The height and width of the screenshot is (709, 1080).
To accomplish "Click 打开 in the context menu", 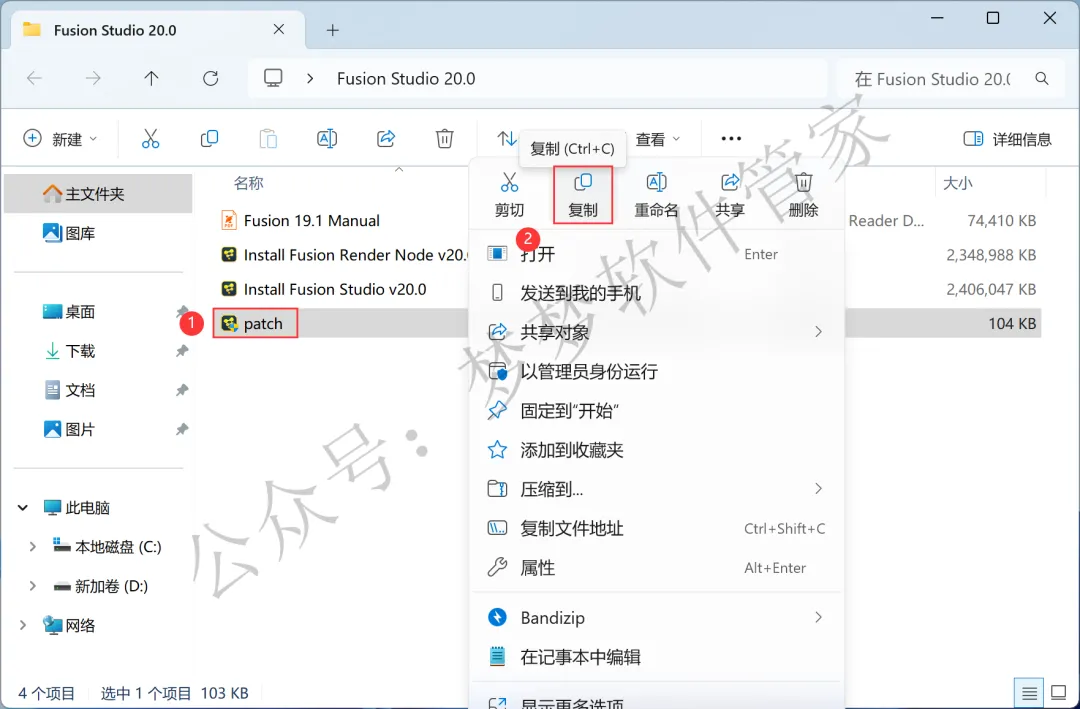I will (656, 254).
